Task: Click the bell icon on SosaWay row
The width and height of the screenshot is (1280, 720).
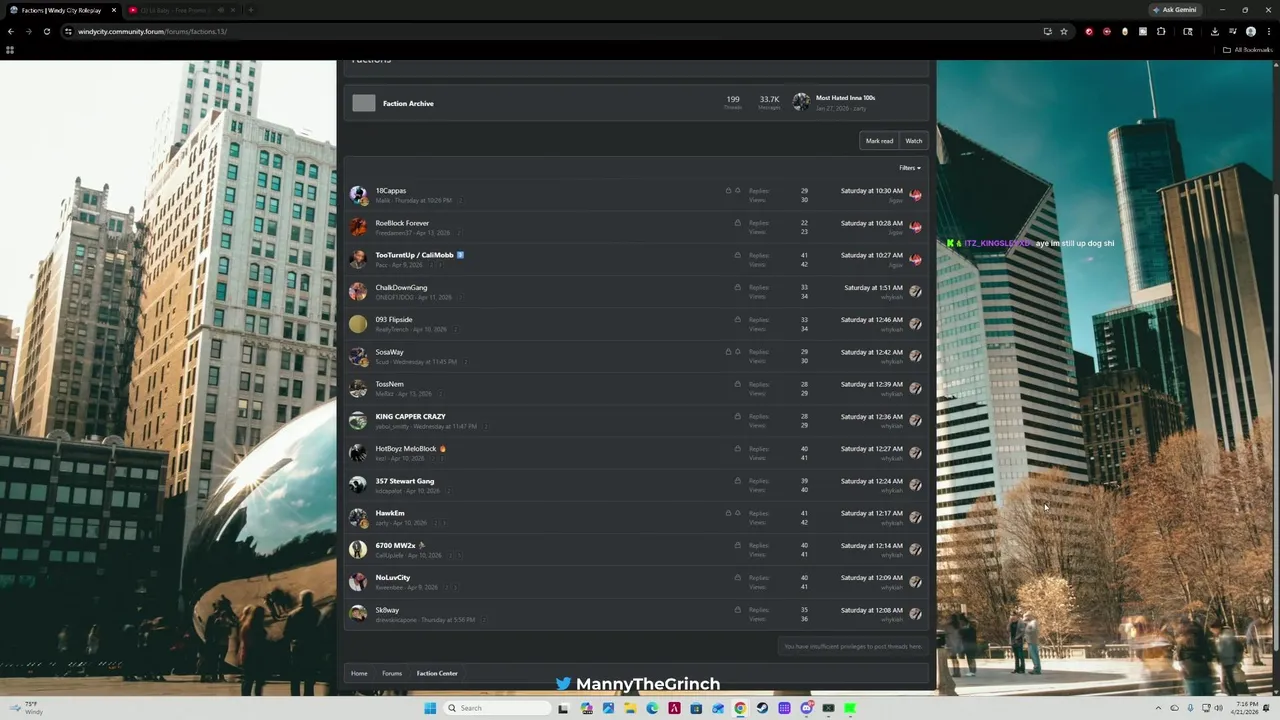Action: coord(738,352)
